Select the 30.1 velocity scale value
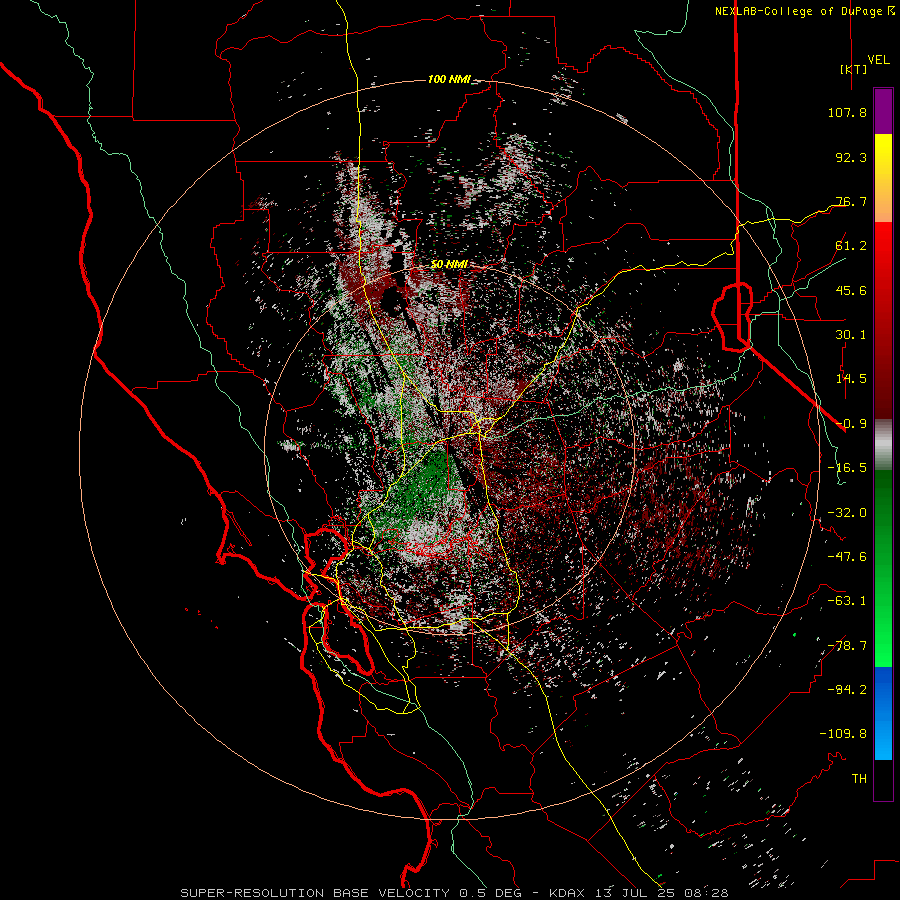900x900 pixels. [851, 335]
